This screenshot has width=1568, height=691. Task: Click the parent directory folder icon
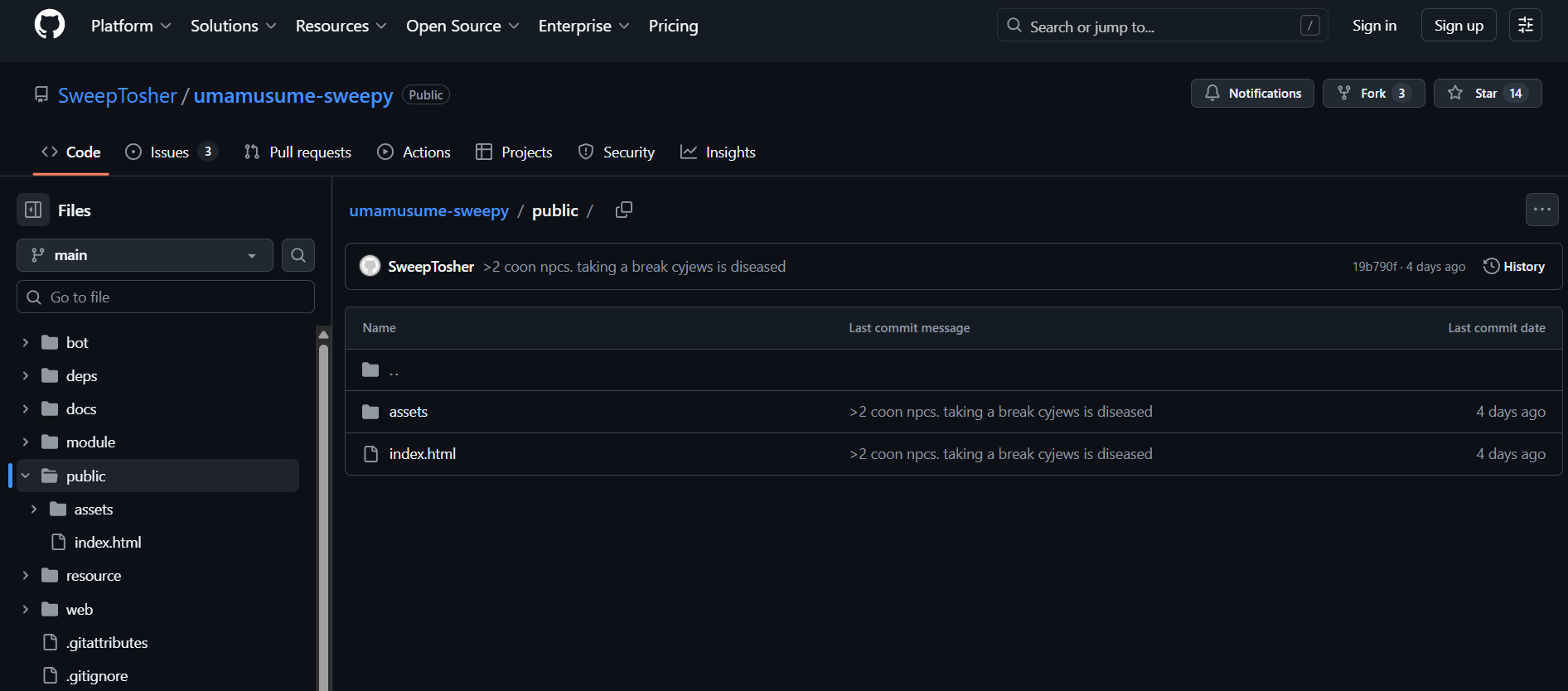click(x=370, y=370)
